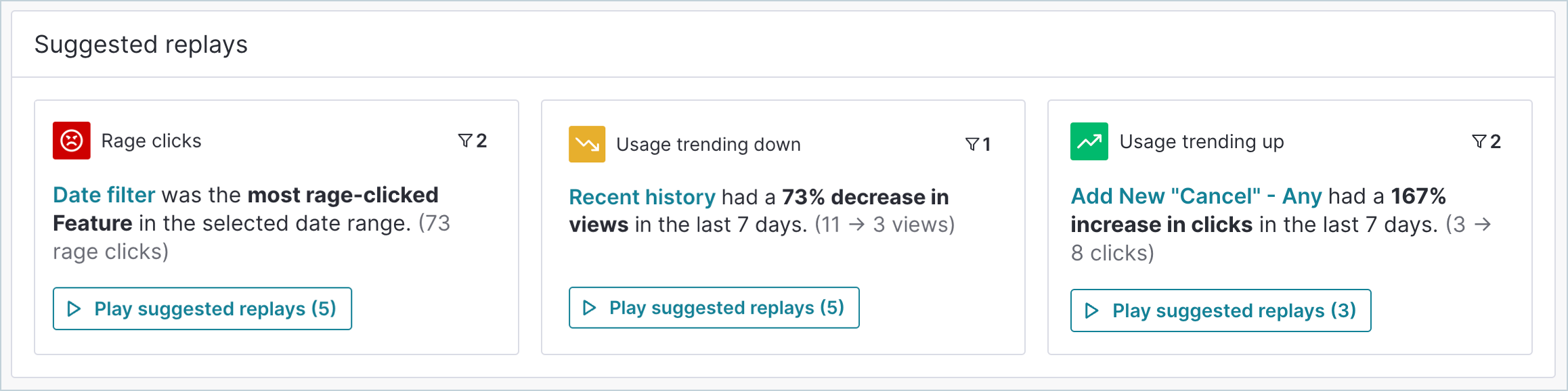Click play triangle in Rage clicks replay button

coord(74,309)
